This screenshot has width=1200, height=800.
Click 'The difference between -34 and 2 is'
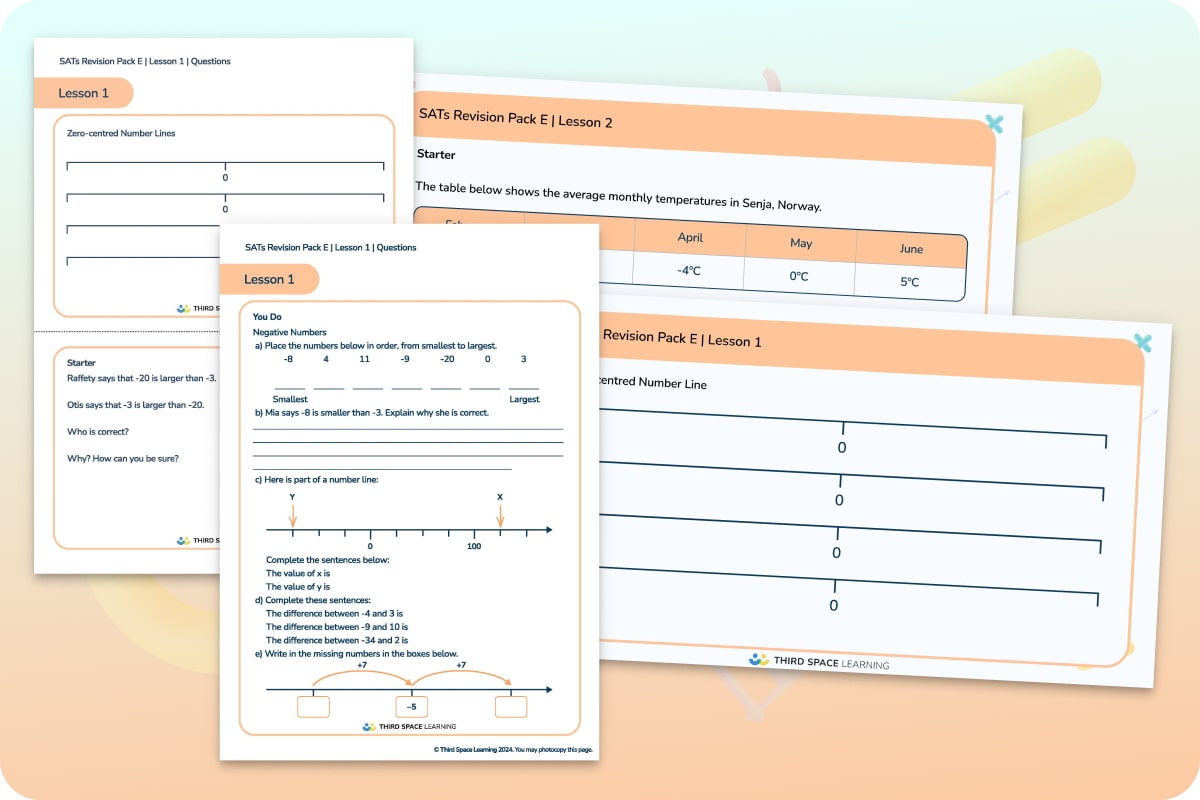click(x=337, y=640)
